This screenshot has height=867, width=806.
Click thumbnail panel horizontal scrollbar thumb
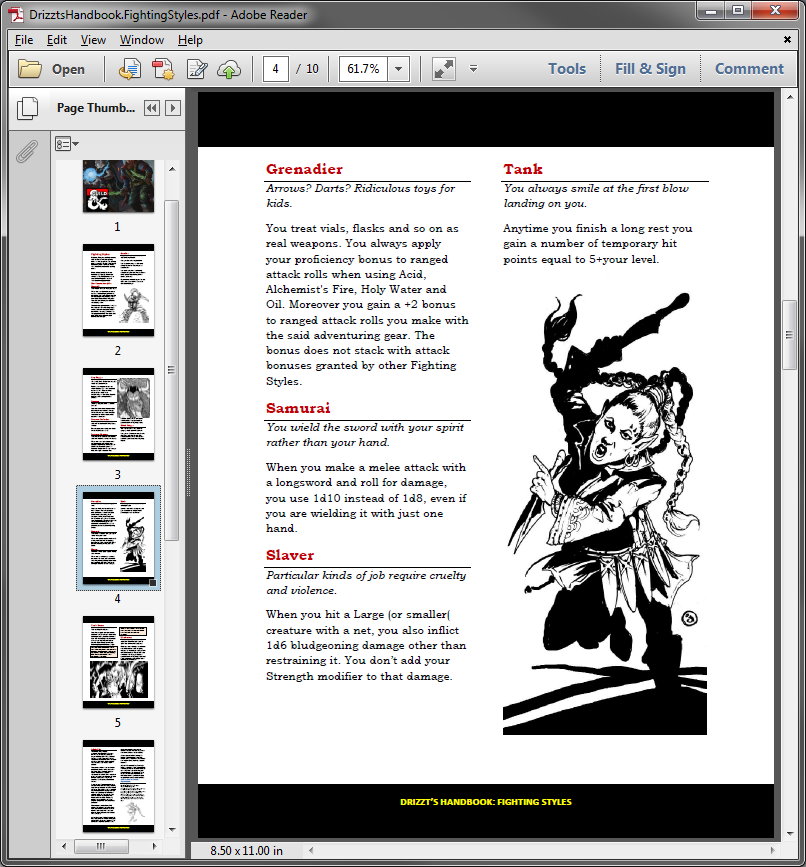point(101,846)
